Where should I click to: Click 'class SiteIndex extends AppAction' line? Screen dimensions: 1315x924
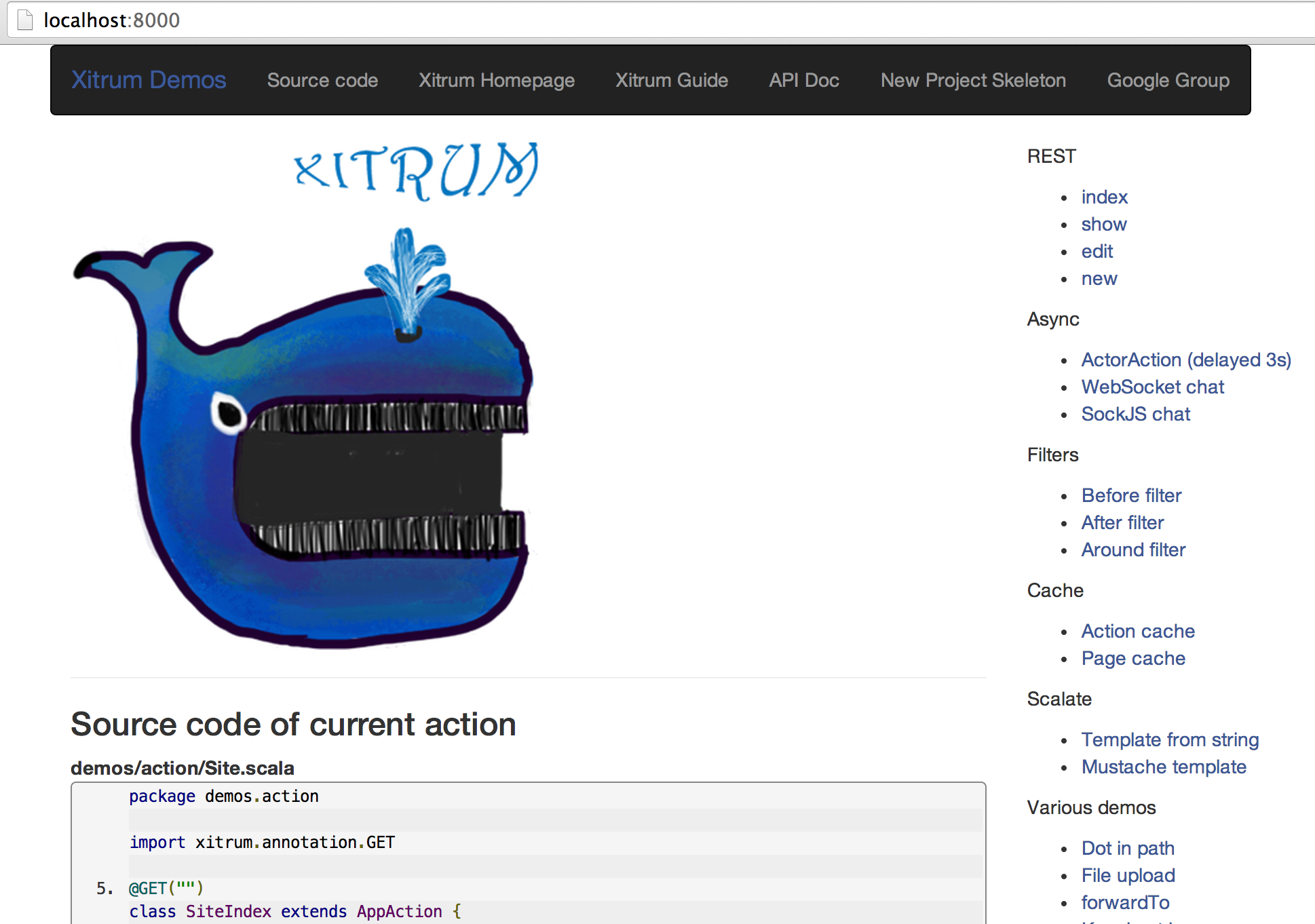(295, 911)
